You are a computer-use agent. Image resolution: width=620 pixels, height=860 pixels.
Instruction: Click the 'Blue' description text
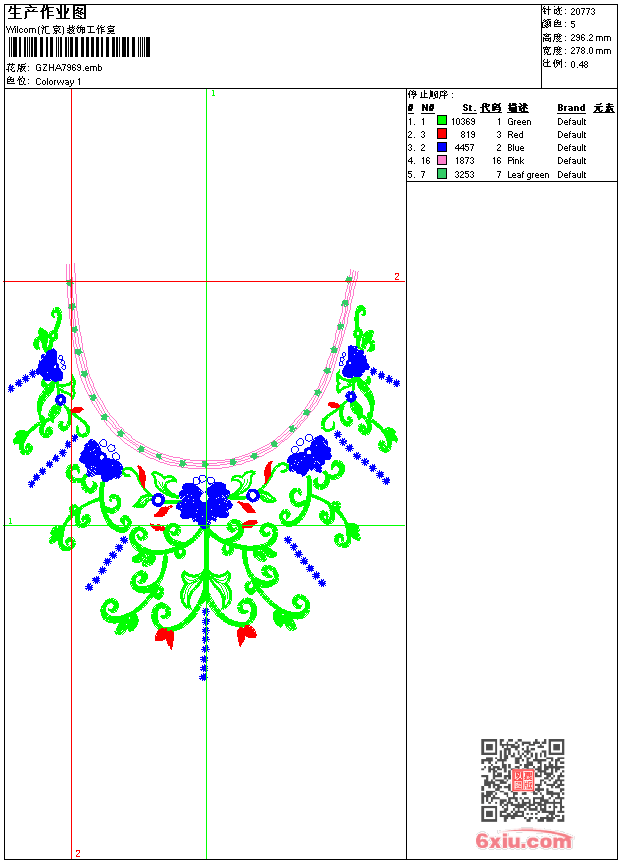[x=516, y=148]
